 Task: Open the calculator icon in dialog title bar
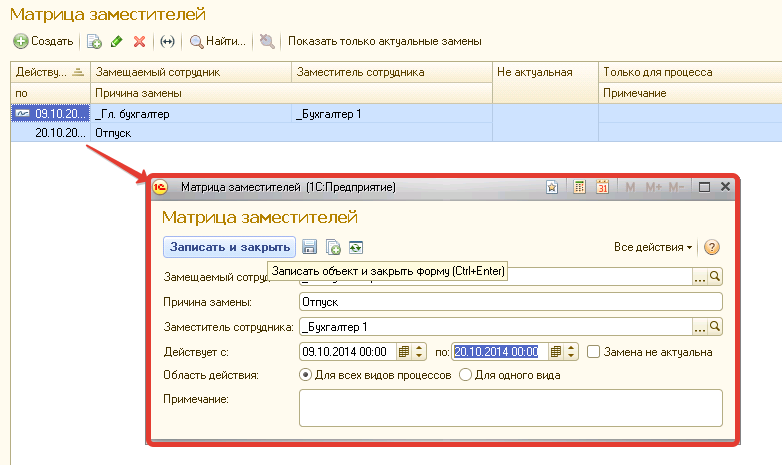click(x=579, y=187)
